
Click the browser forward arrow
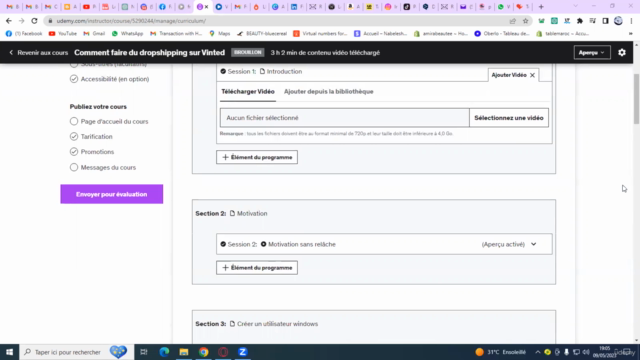21,21
